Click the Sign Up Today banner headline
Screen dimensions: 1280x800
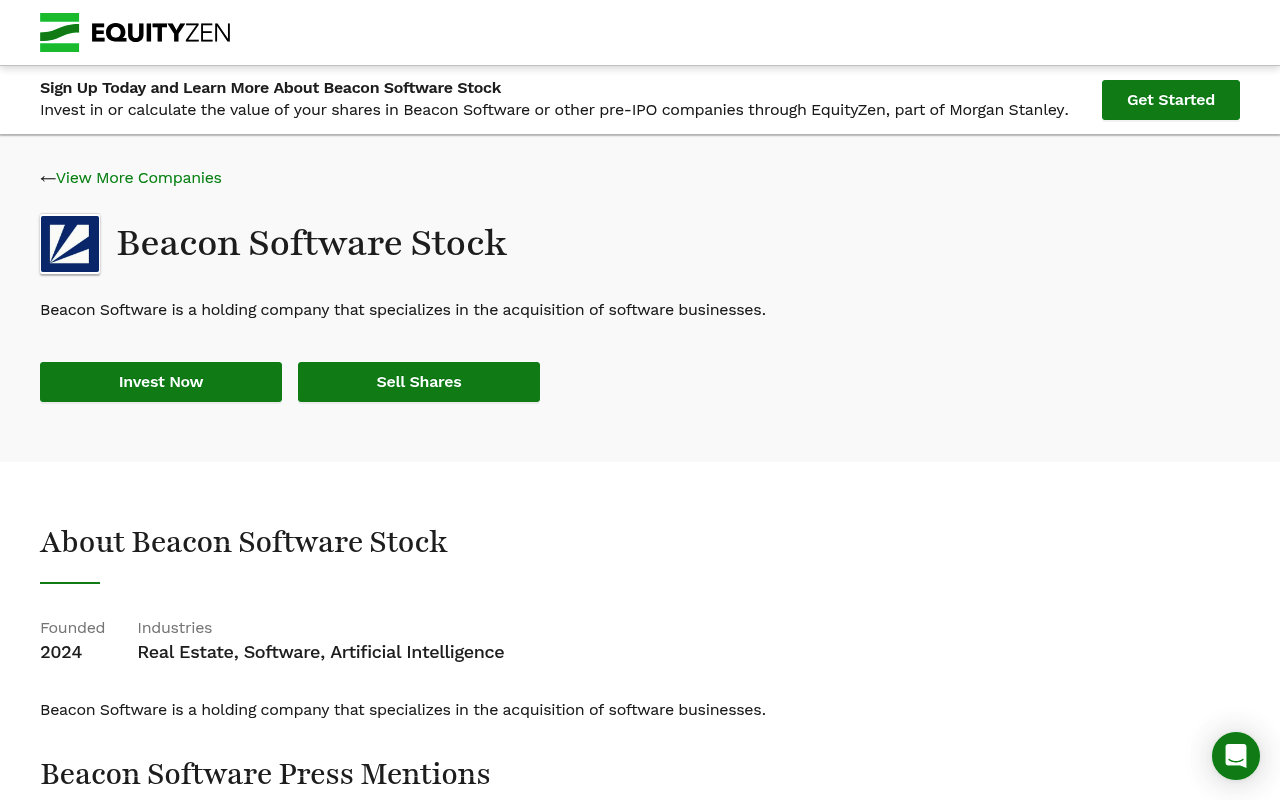[x=271, y=88]
